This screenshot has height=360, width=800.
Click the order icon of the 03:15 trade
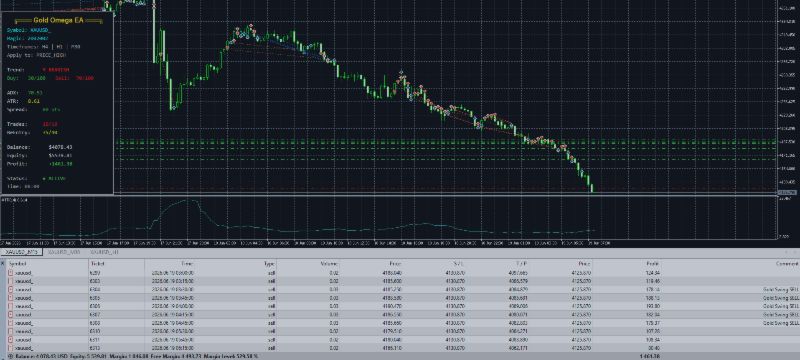pos(11,281)
